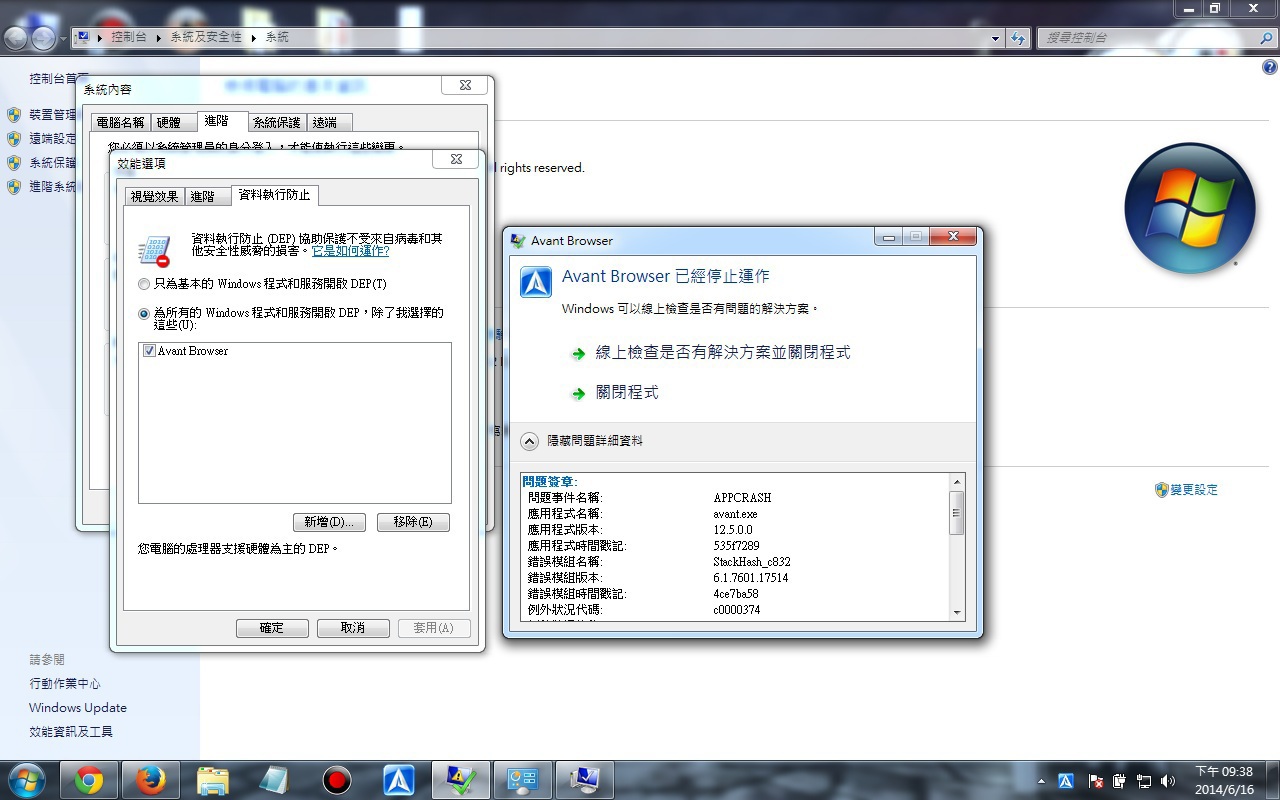This screenshot has width=1280, height=800.
Task: Click the Avant Browser logo in the crash dialog
Action: click(x=536, y=282)
